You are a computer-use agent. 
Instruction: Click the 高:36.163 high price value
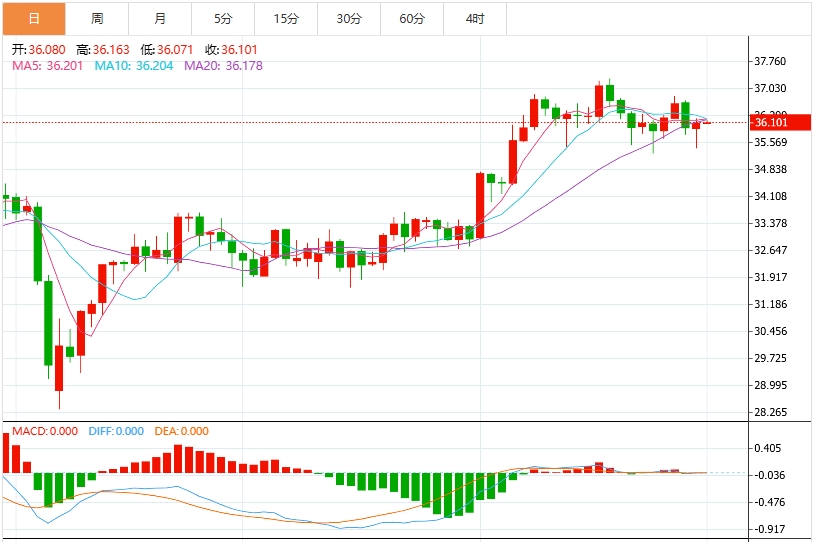click(103, 50)
